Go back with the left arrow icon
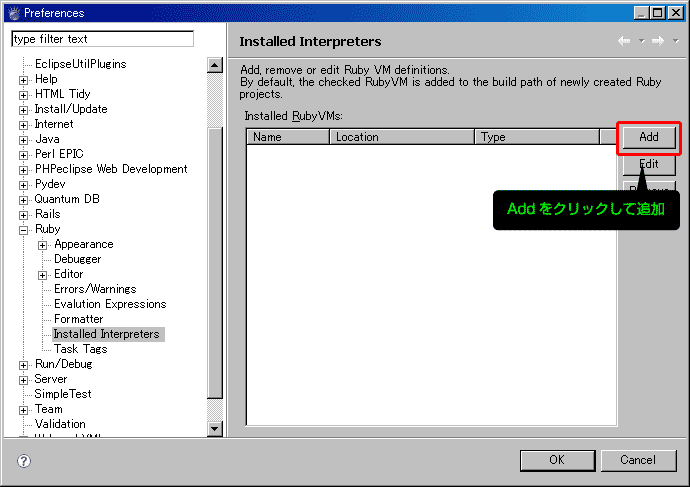Image resolution: width=690 pixels, height=487 pixels. pyautogui.click(x=624, y=41)
